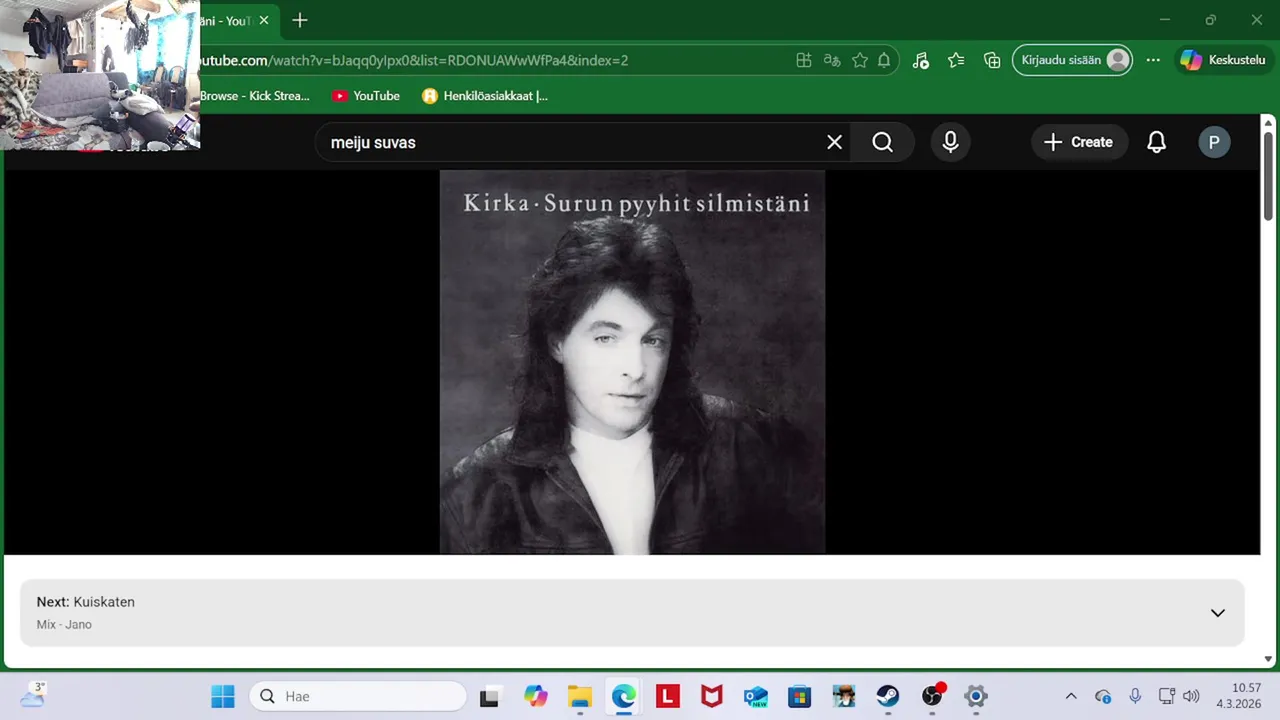The width and height of the screenshot is (1280, 720).
Task: Open the weather widget showing 3°
Action: (32, 695)
